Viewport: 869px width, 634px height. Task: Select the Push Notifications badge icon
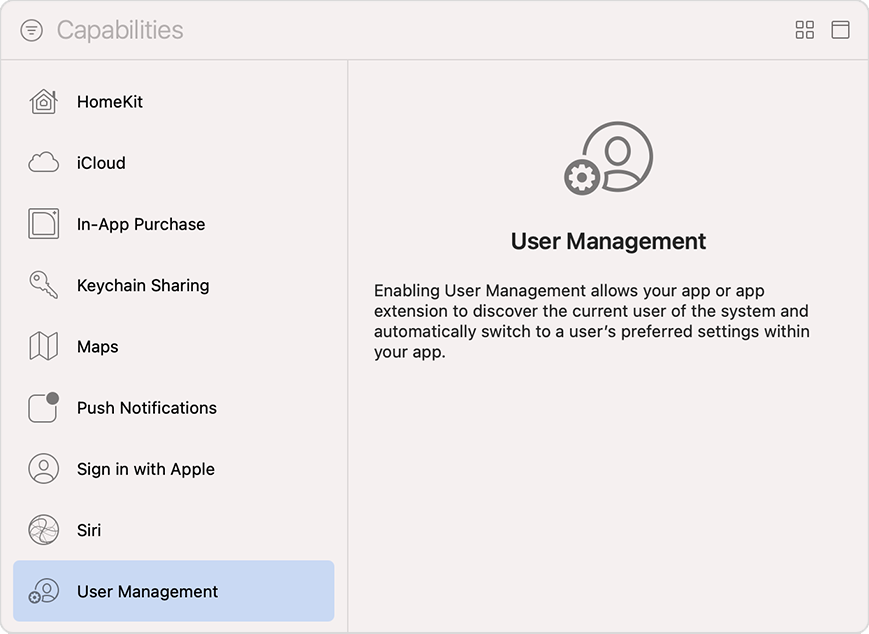[43, 408]
